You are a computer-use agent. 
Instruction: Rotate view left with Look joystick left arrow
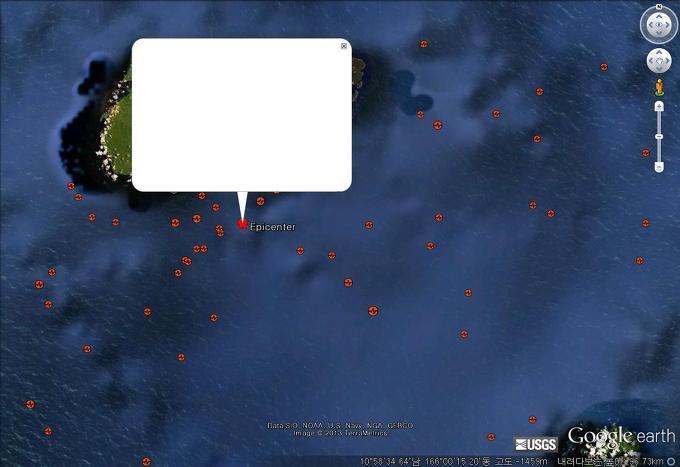coord(650,25)
